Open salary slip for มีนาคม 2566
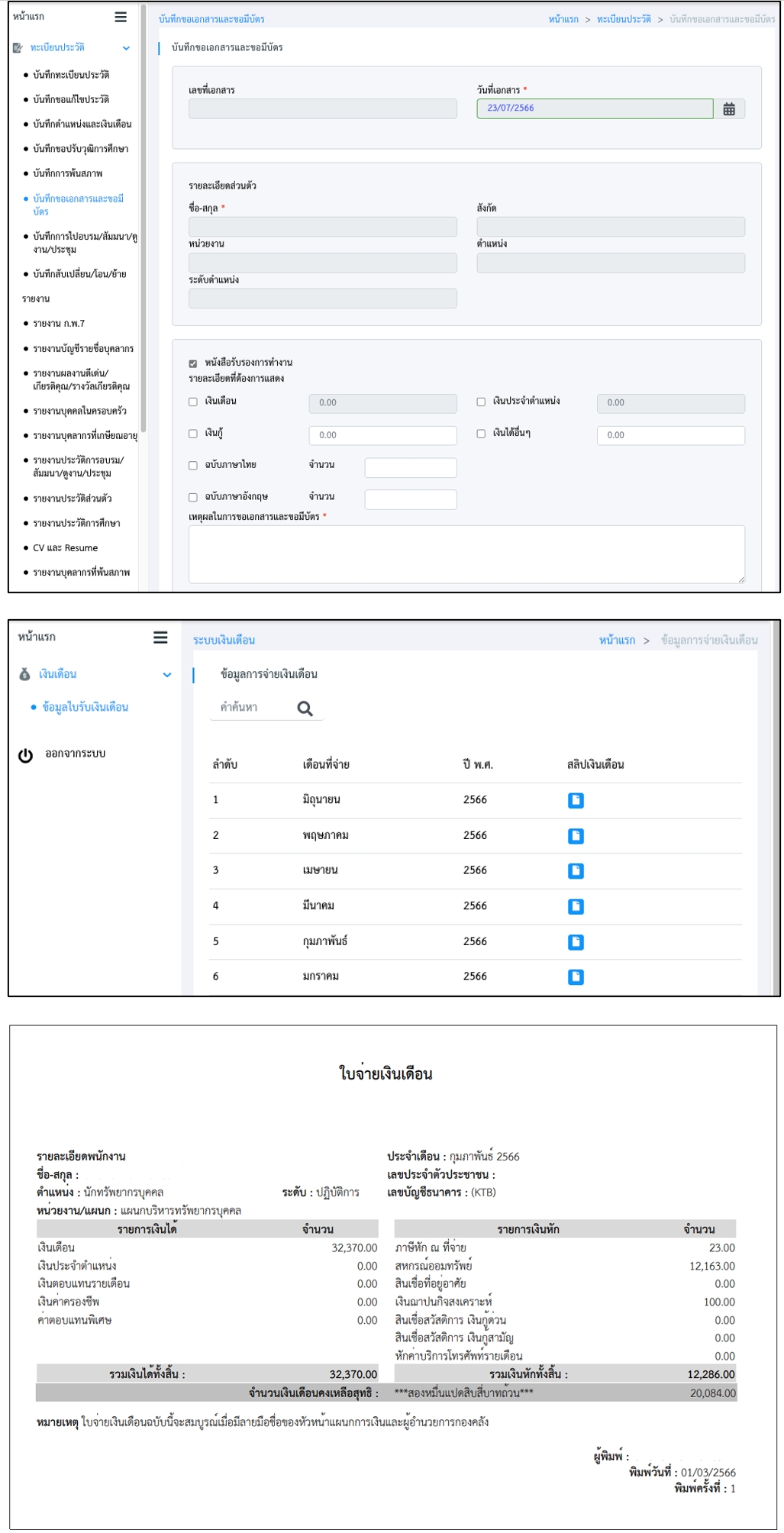784x1533 pixels. coord(576,906)
